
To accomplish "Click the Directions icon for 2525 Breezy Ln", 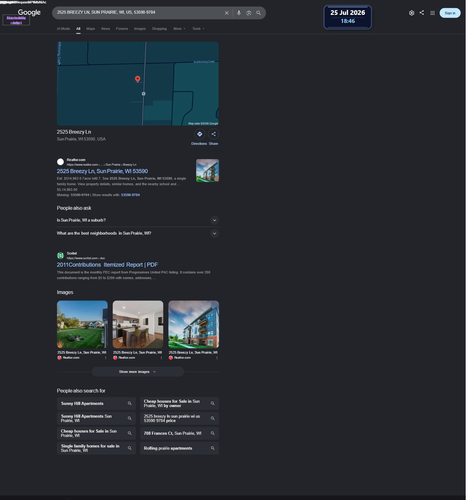I will point(199,134).
